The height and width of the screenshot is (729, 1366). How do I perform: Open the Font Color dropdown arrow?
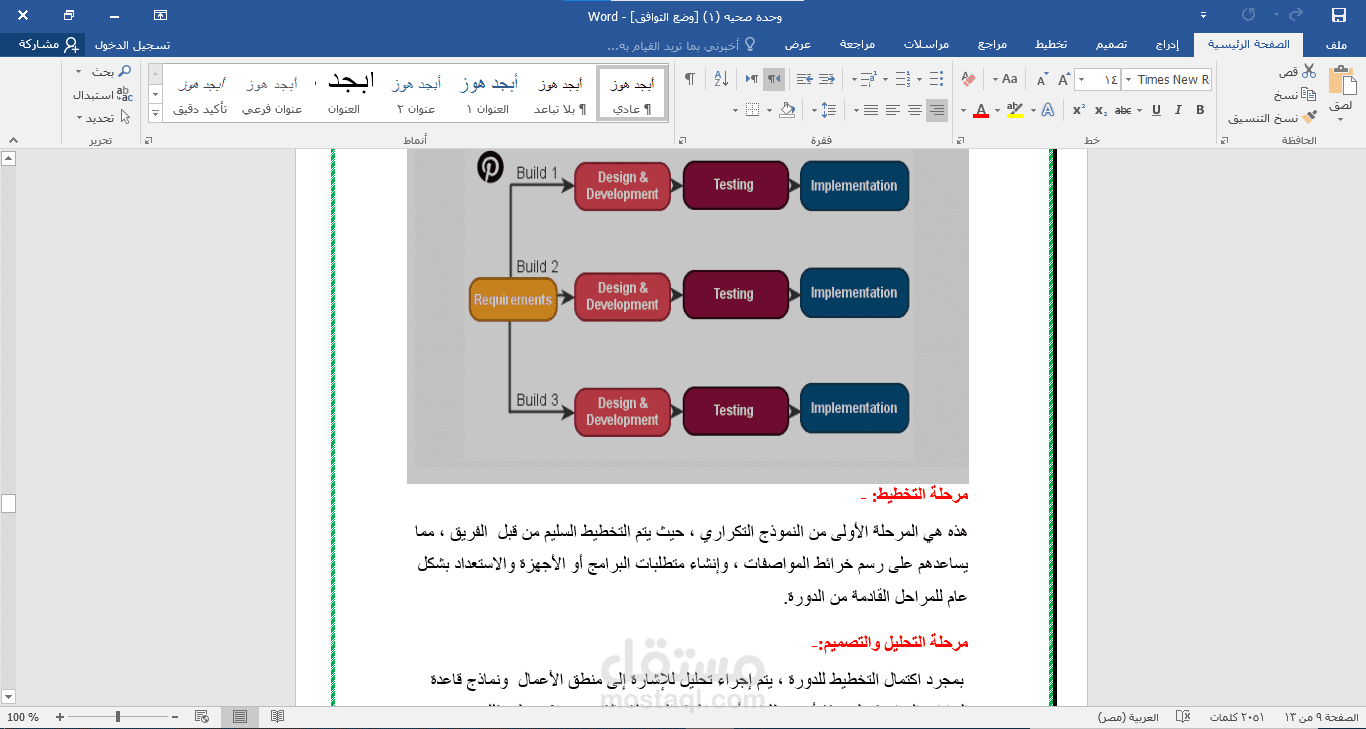tap(963, 110)
